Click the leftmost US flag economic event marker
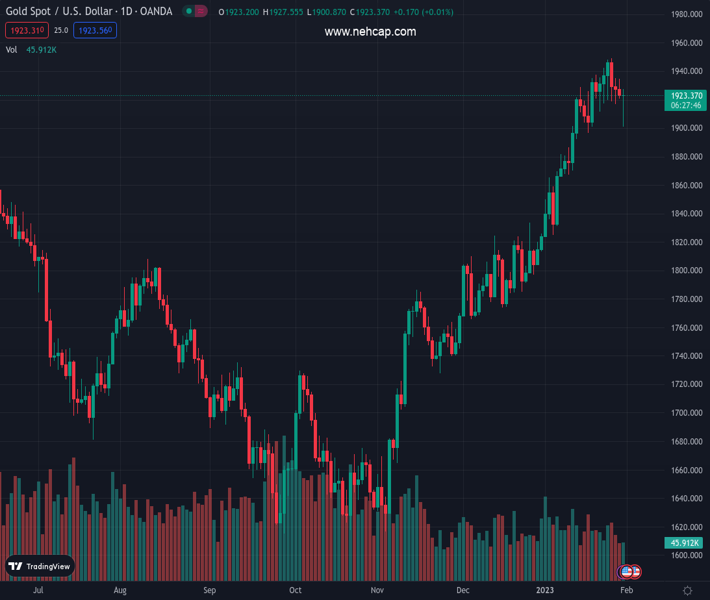Screen dimensions: 710x600 (626, 572)
